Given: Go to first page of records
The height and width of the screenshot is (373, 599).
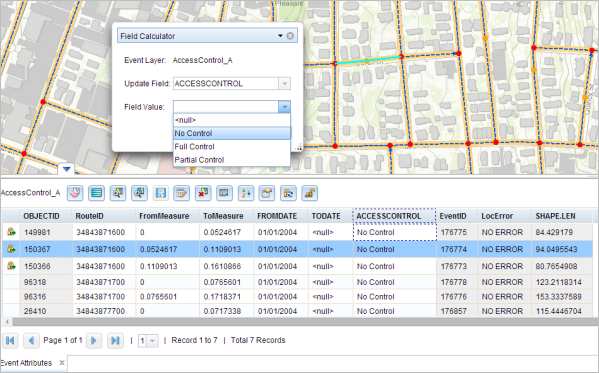Looking at the screenshot, I should point(10,340).
